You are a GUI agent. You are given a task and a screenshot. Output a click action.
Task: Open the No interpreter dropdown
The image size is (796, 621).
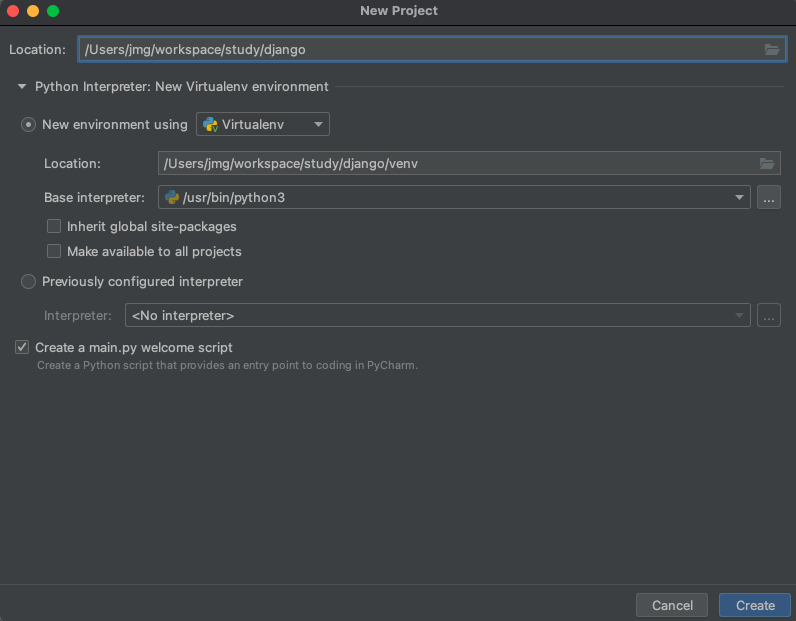point(438,315)
